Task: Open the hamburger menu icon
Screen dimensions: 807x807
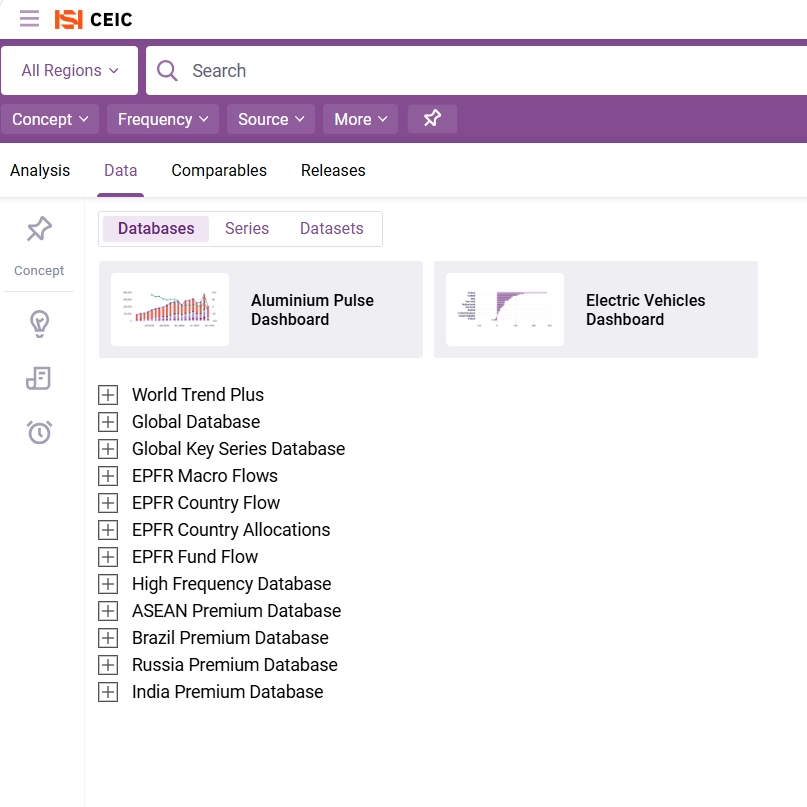Action: [x=30, y=19]
